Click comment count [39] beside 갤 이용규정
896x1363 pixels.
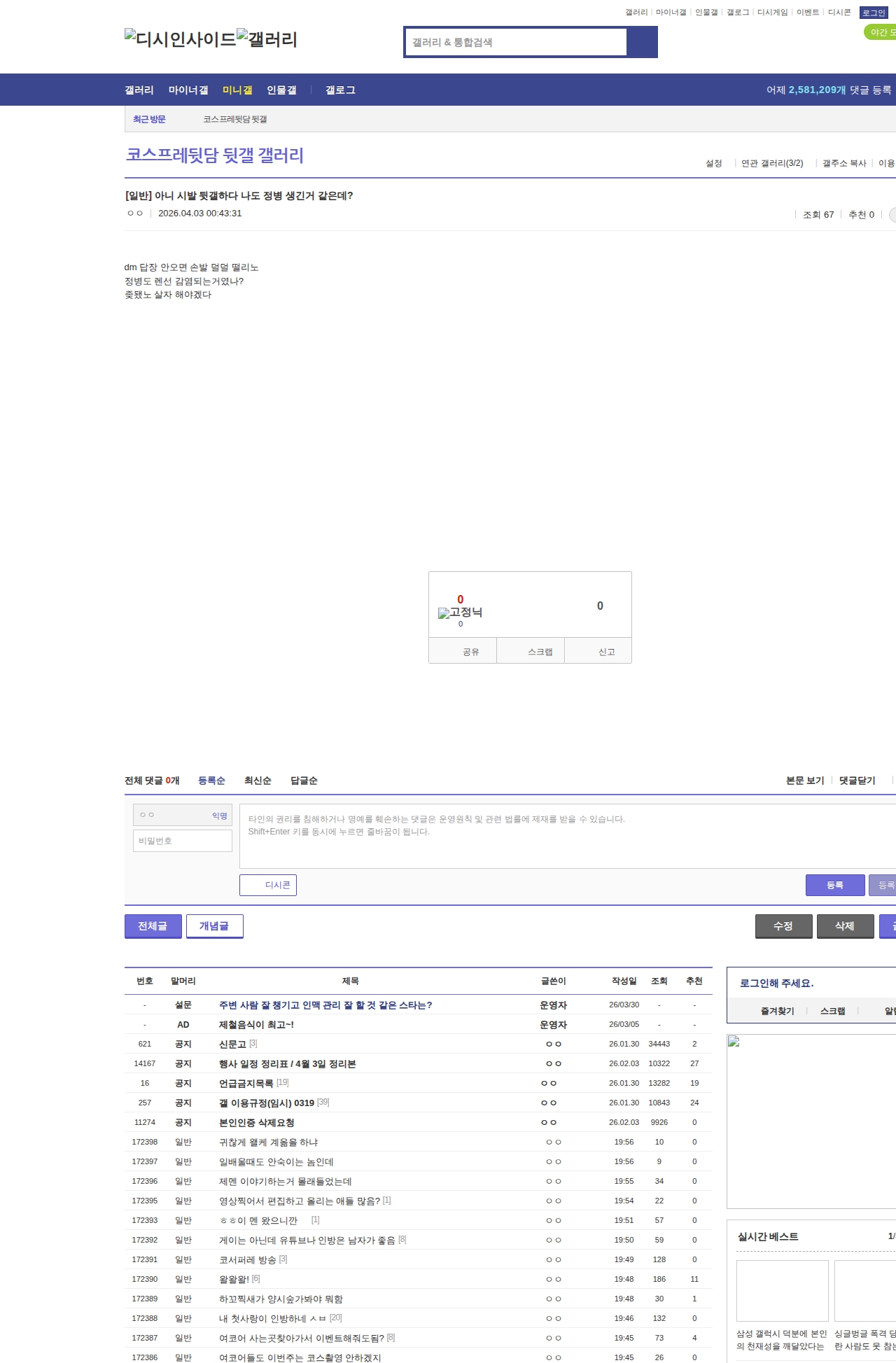[x=323, y=1102]
